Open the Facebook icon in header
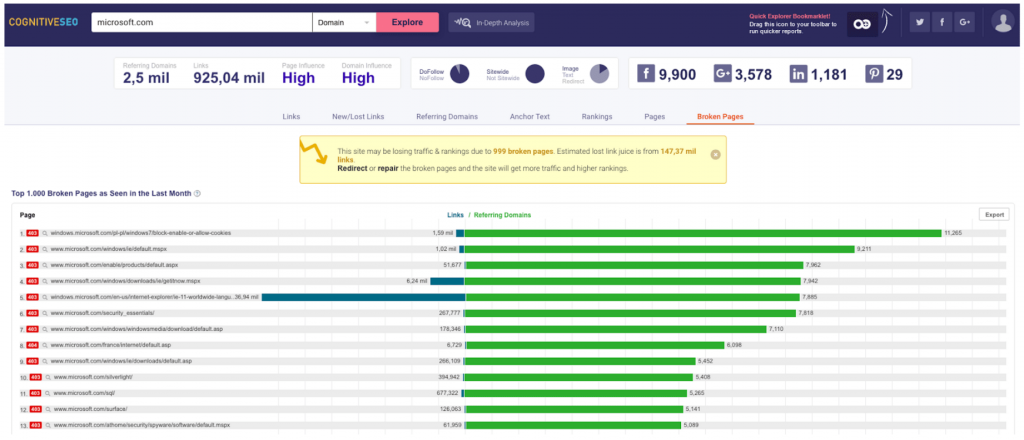The width and height of the screenshot is (1024, 440). click(x=942, y=22)
